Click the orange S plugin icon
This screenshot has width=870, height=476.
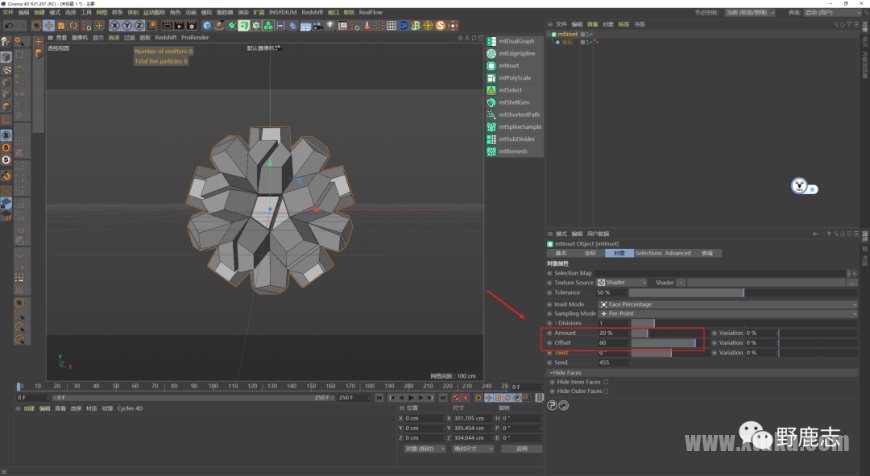point(441,26)
